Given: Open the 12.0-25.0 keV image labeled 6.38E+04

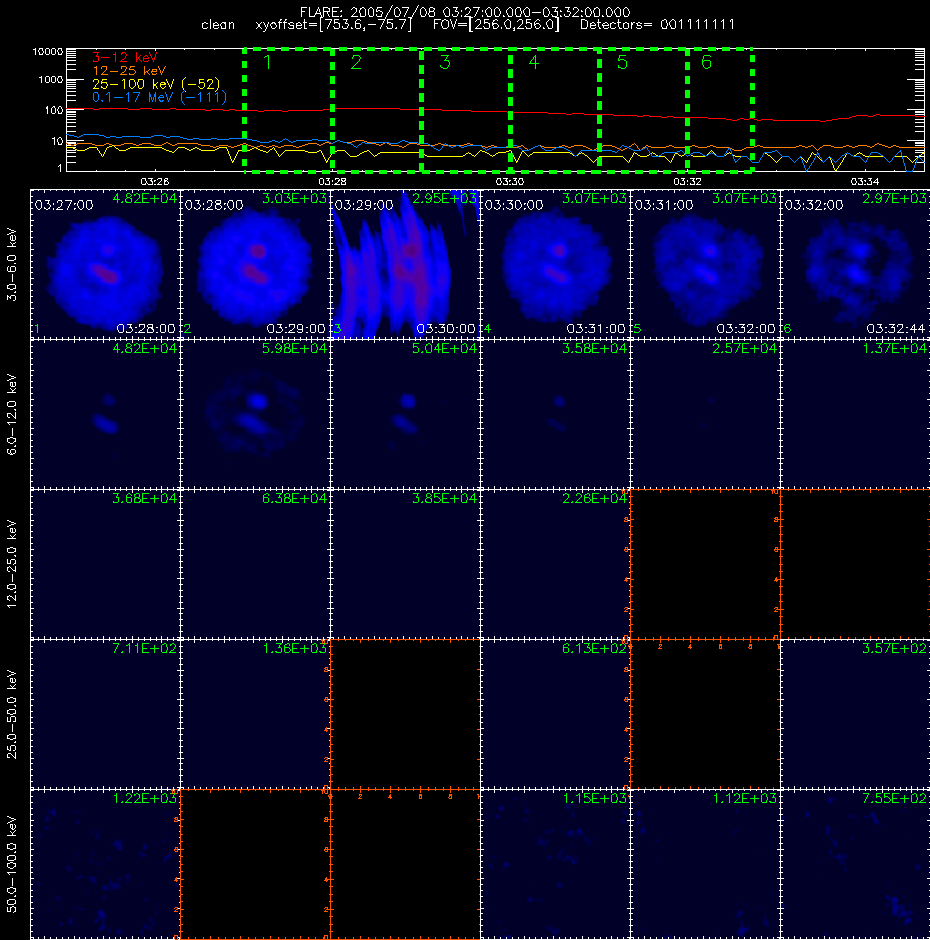Looking at the screenshot, I should click(x=255, y=564).
